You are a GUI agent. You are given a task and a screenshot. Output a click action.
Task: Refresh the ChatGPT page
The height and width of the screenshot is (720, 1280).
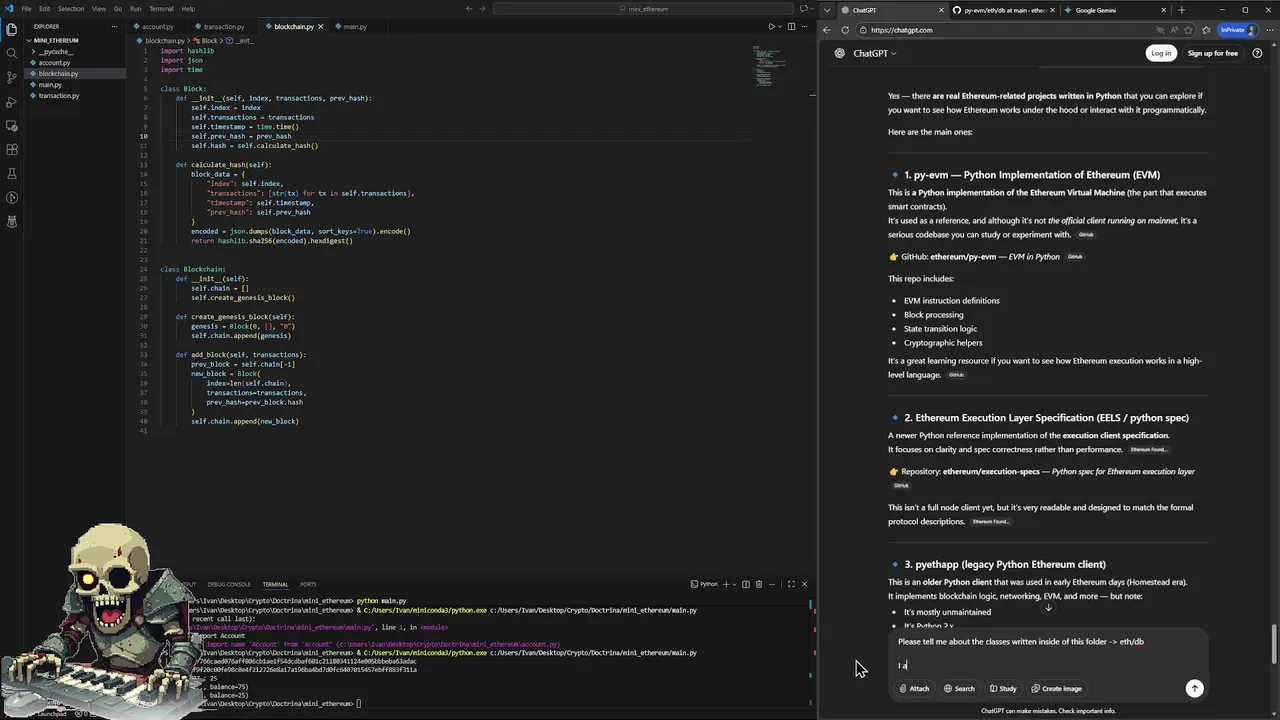845,30
